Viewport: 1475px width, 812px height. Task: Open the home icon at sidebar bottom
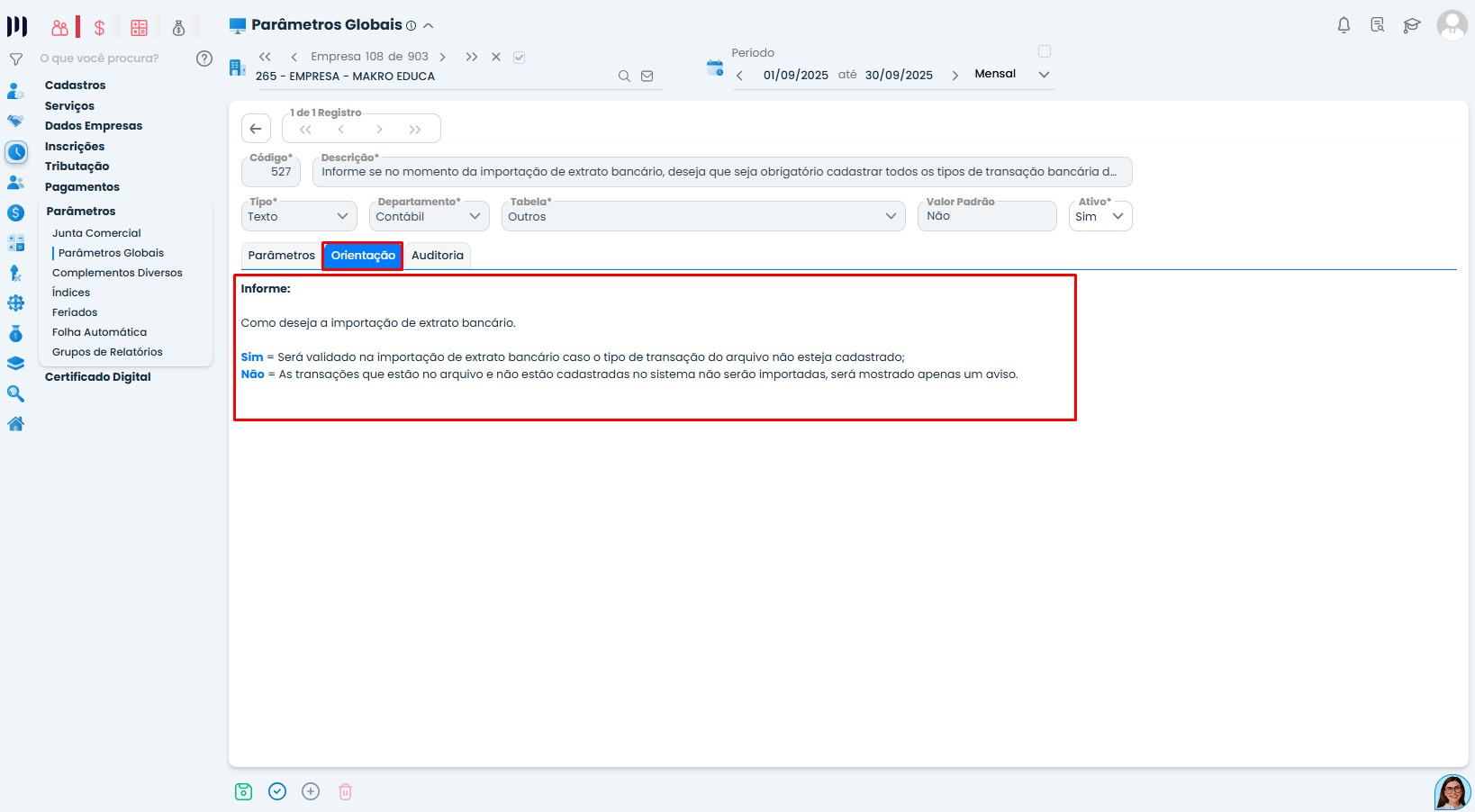tap(16, 423)
